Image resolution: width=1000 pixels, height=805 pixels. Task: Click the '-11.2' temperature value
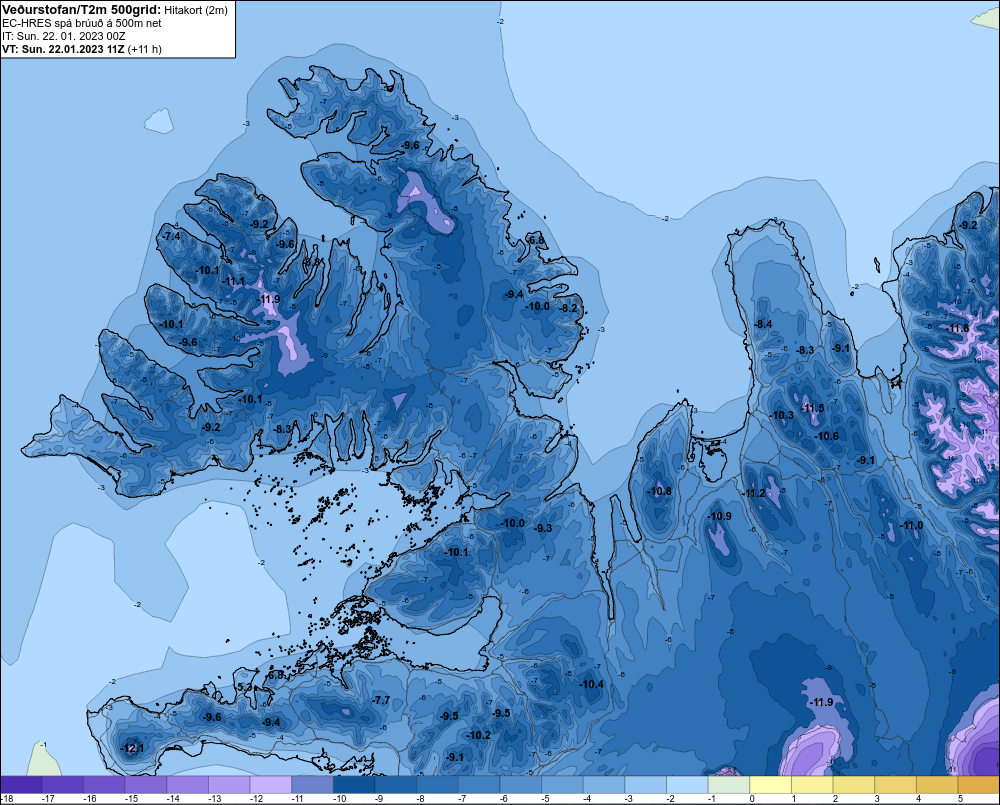click(754, 493)
